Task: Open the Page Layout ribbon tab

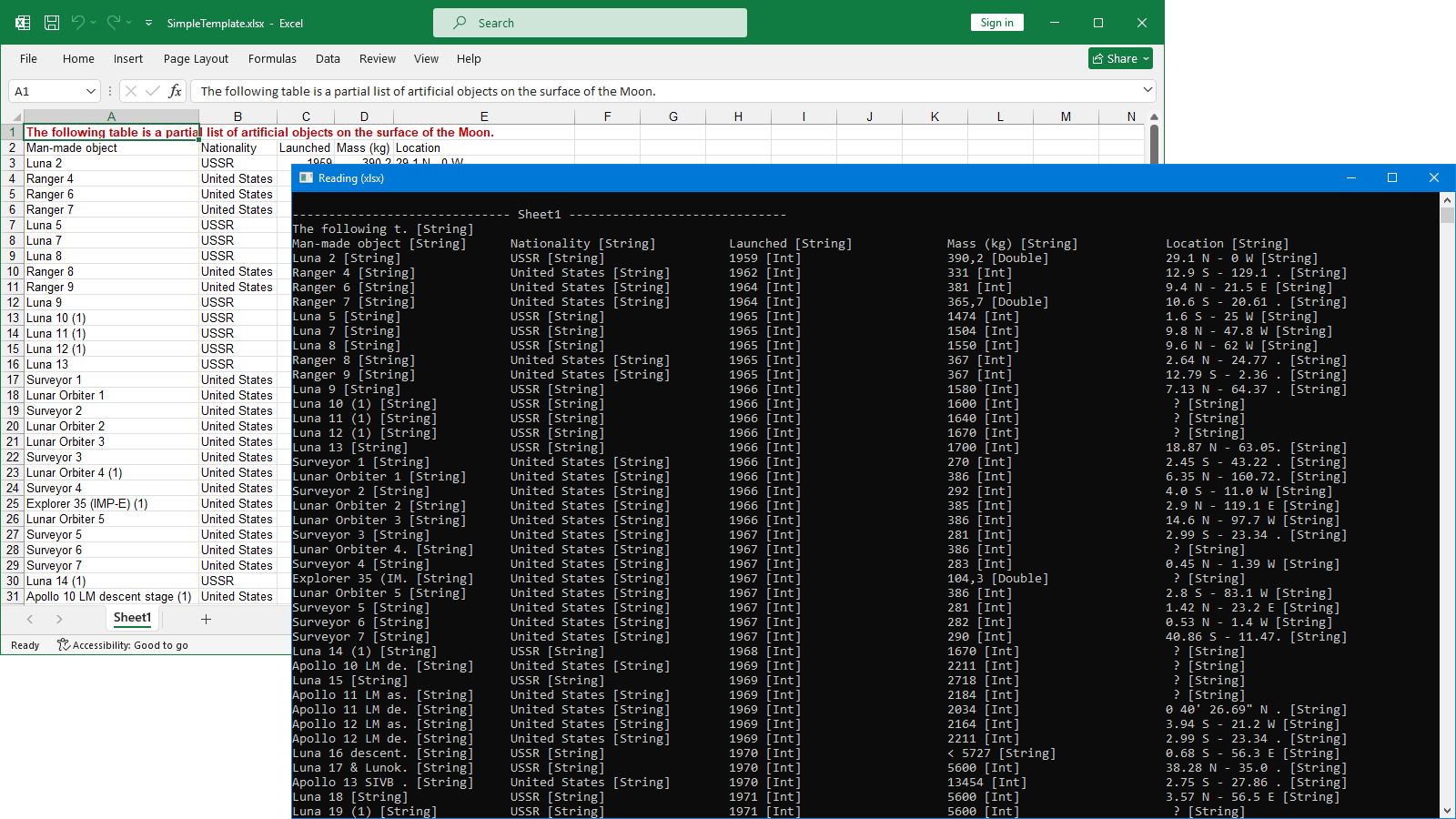Action: 196,58
